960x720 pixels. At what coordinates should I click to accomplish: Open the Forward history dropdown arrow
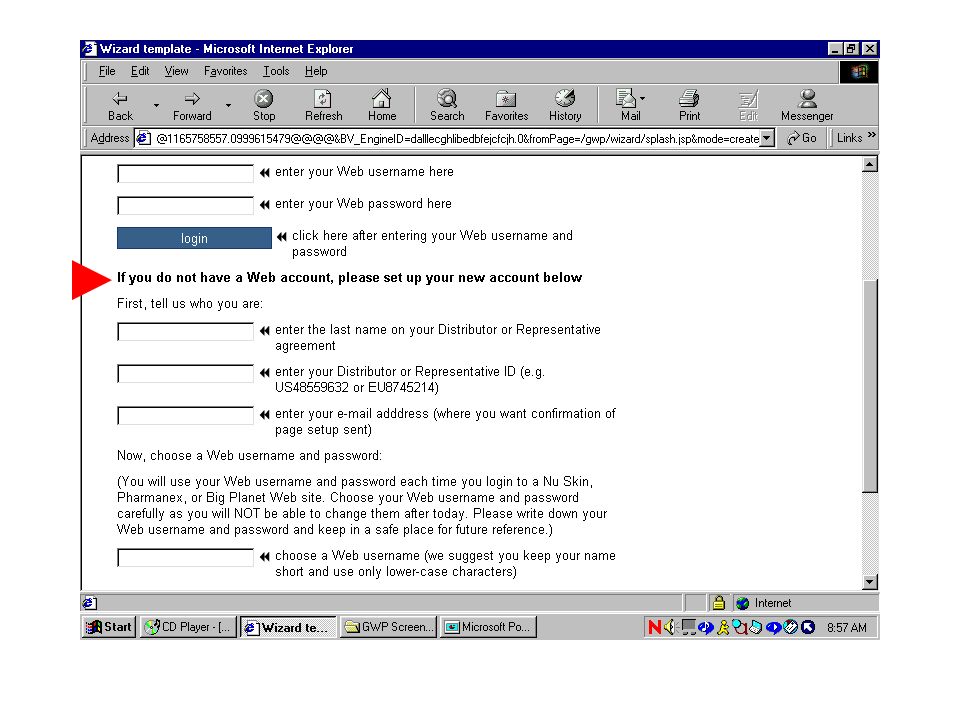point(228,105)
